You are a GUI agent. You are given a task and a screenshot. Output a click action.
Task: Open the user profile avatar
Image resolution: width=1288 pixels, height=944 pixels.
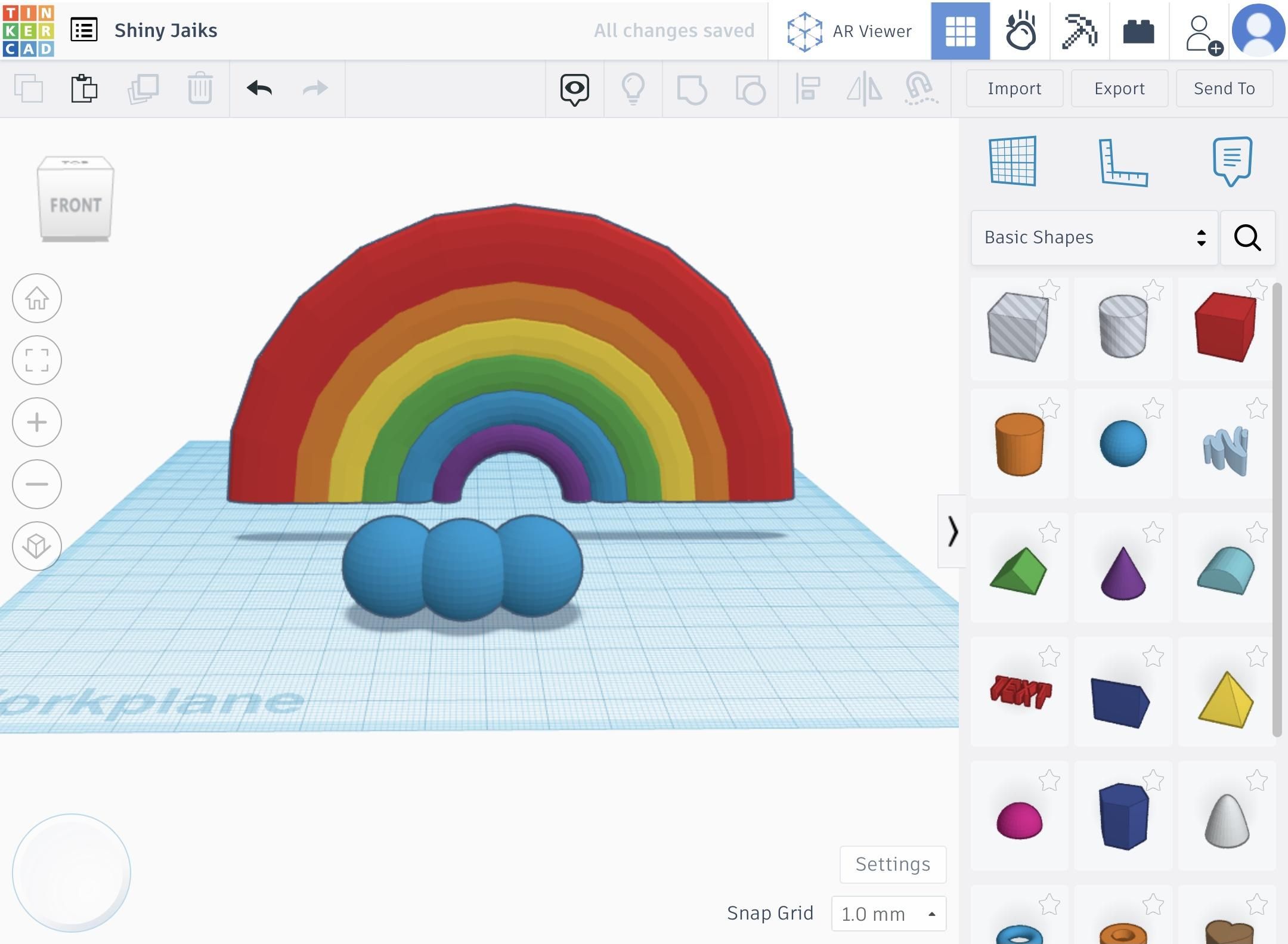coord(1258,30)
